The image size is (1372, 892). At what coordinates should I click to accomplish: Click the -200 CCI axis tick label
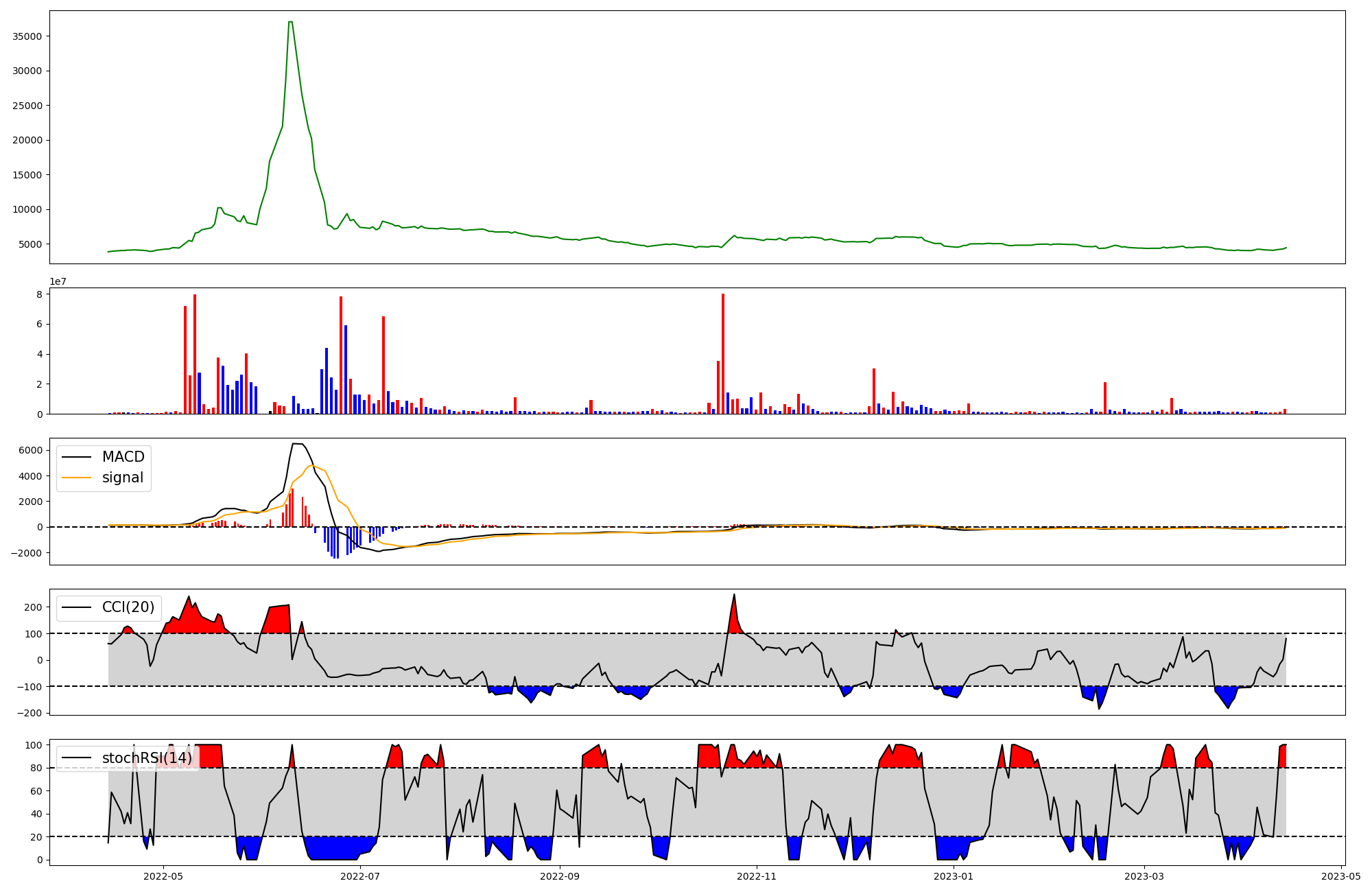pyautogui.click(x=30, y=713)
